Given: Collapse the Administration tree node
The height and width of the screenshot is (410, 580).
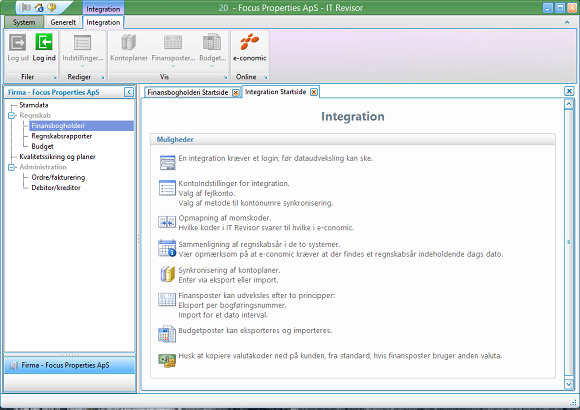Looking at the screenshot, I should point(11,167).
